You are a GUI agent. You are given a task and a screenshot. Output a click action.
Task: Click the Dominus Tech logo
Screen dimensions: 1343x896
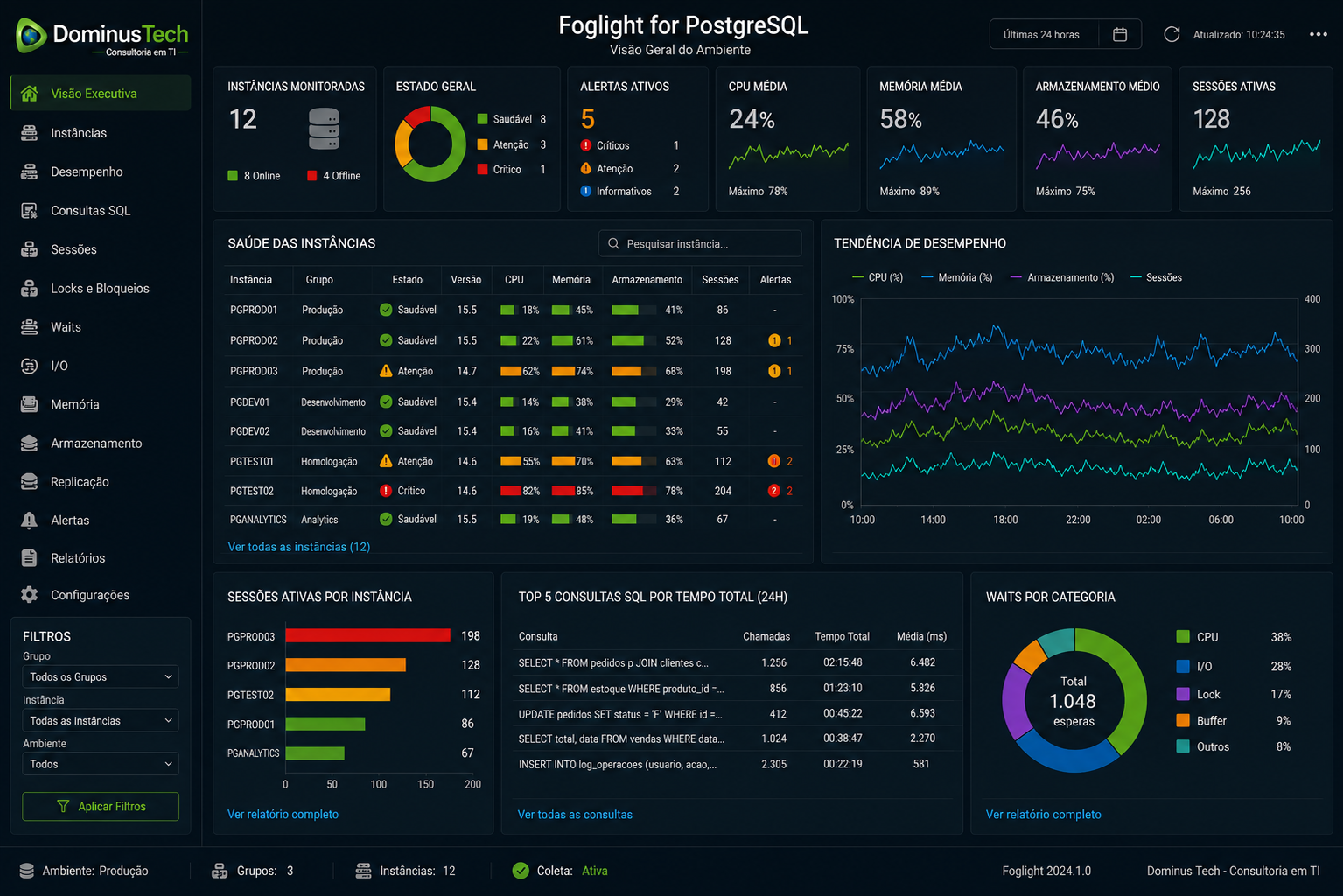click(x=101, y=37)
